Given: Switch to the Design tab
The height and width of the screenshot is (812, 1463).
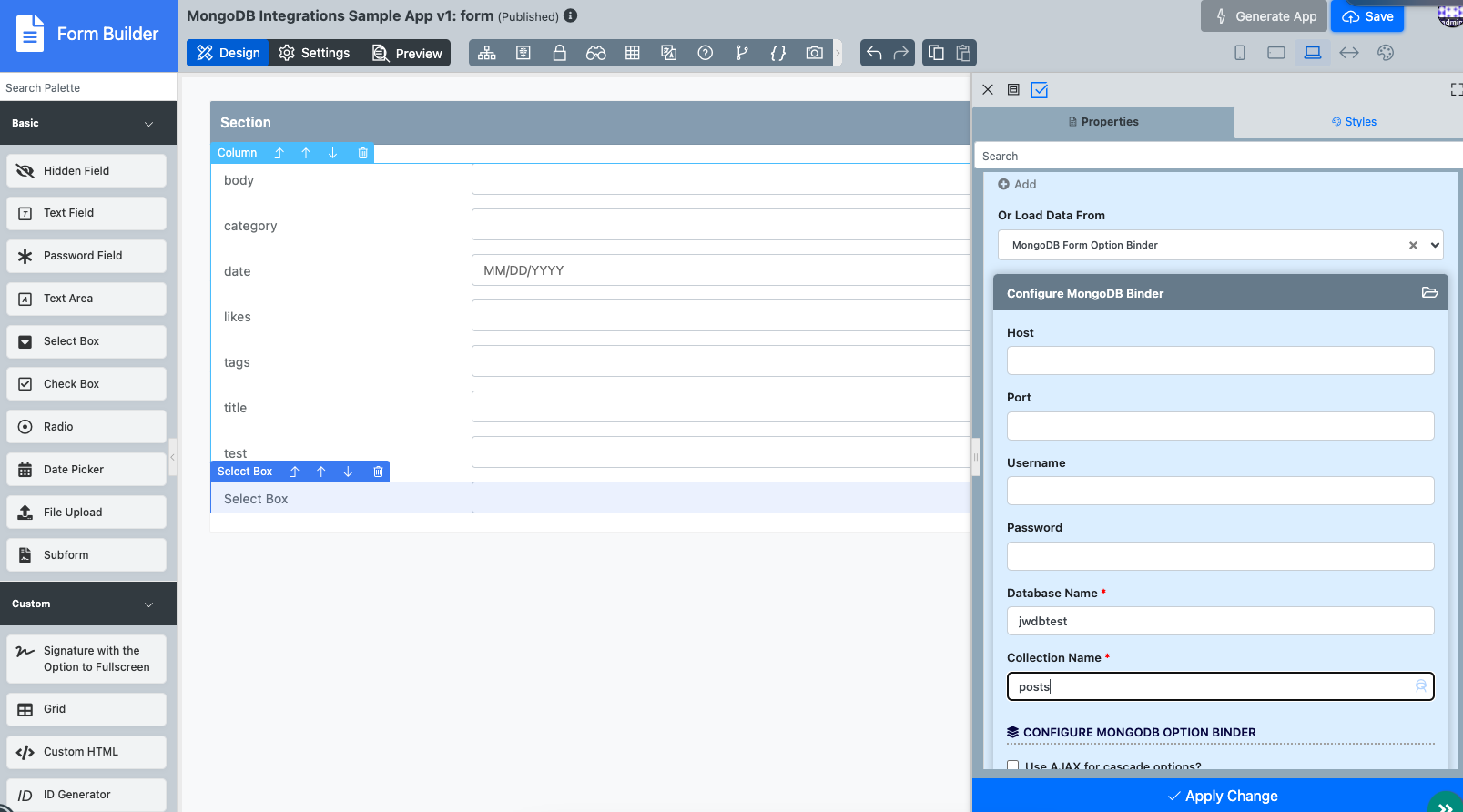Looking at the screenshot, I should (228, 53).
